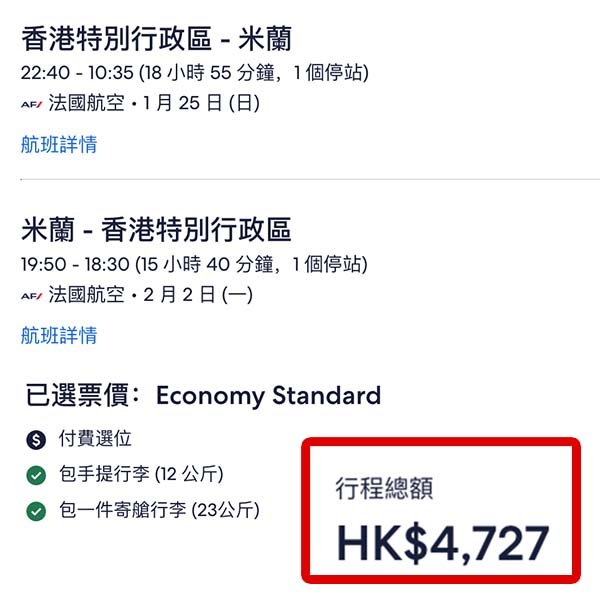Image resolution: width=600 pixels, height=600 pixels.
Task: Click the green check icon beside 包一件寄艙行李
Action: click(37, 512)
